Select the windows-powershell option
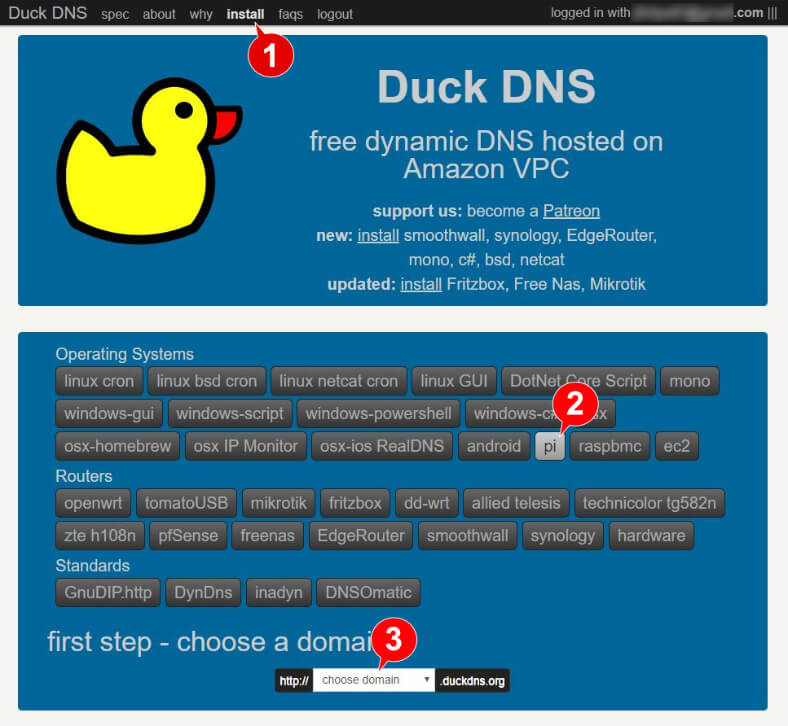This screenshot has height=726, width=788. coord(378,413)
